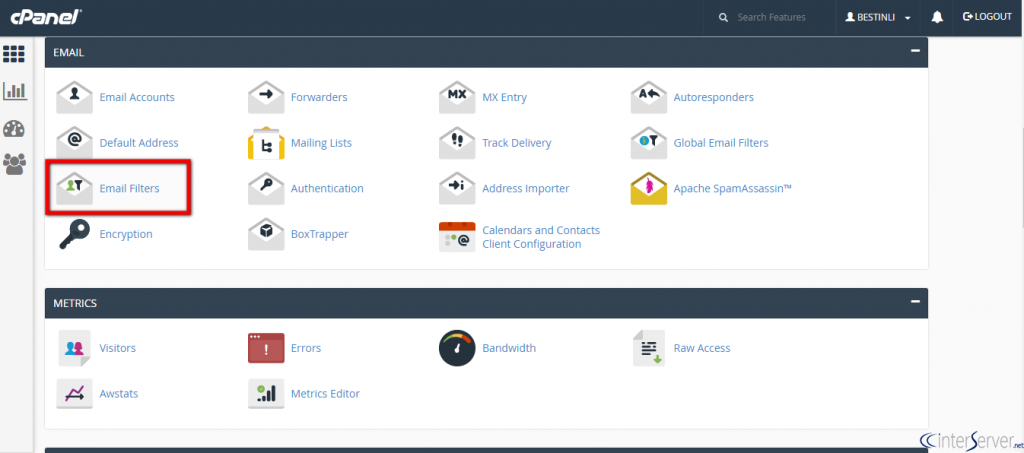
Task: Open the Address Importer link
Action: tap(526, 189)
